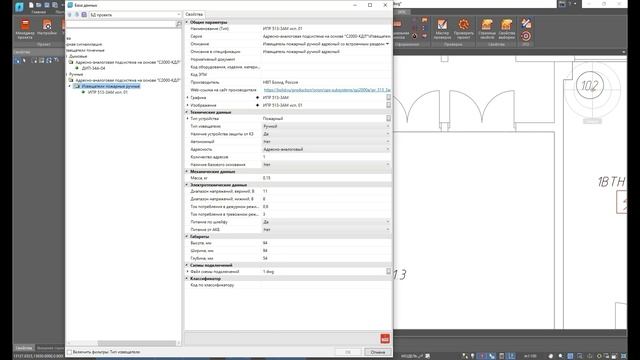The image size is (640, 360).
Task: Click the new-file icon in quick access toolbar
Action: tap(31, 5)
